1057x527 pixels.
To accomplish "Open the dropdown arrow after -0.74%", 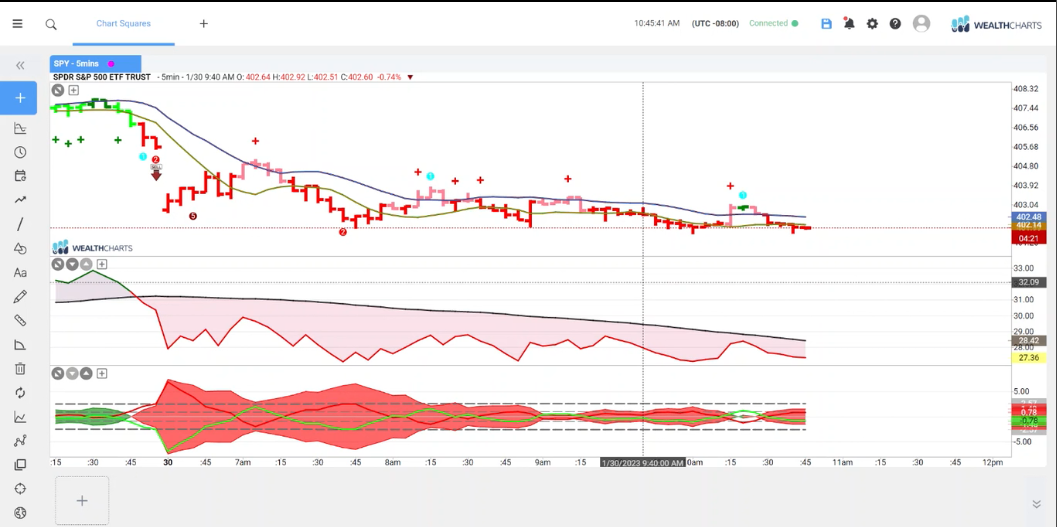I will (x=410, y=78).
